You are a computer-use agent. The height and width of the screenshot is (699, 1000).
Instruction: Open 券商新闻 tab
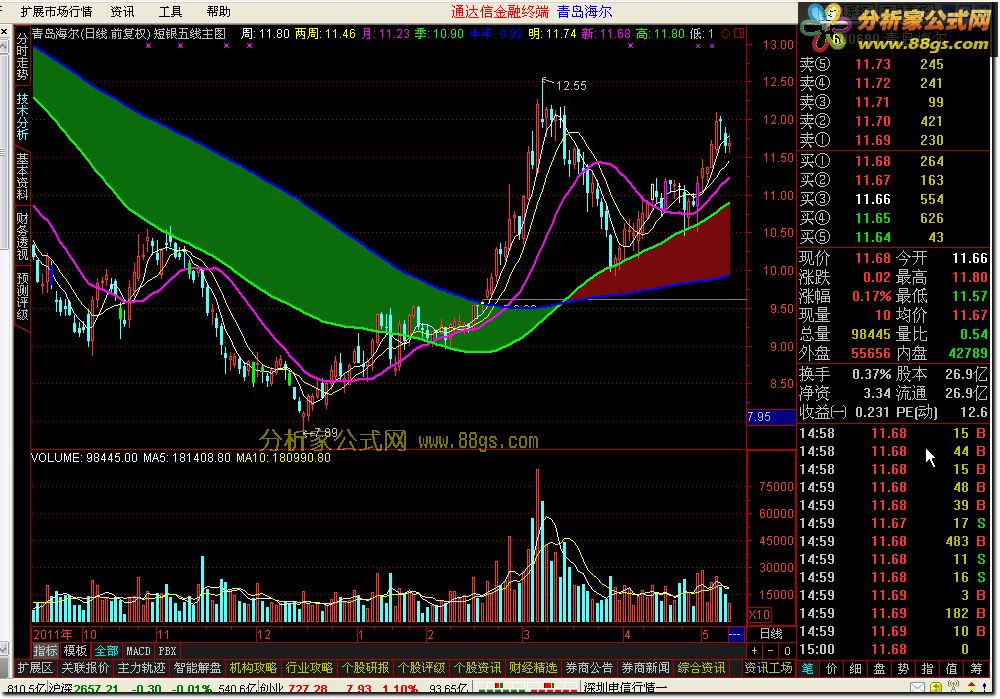click(645, 668)
